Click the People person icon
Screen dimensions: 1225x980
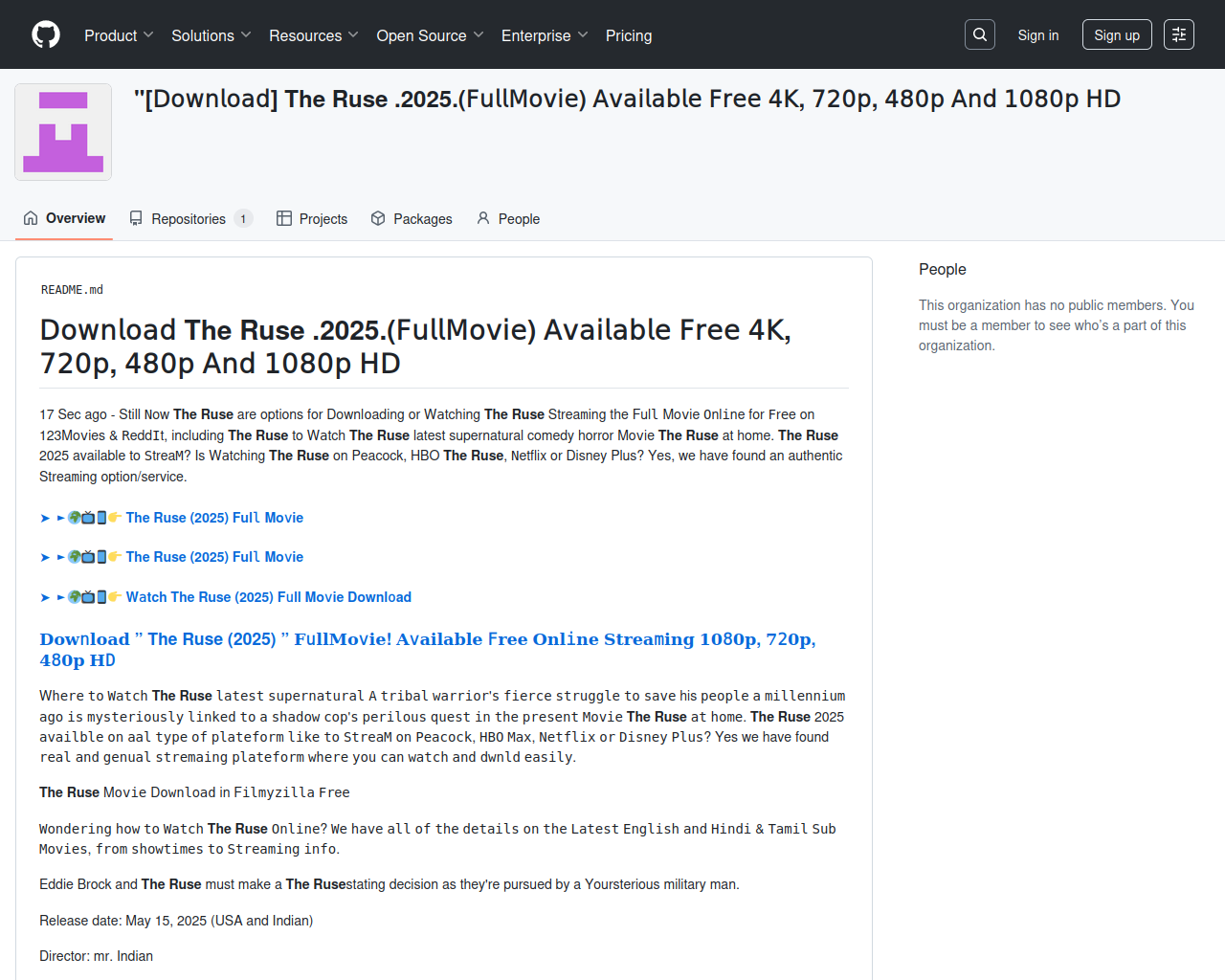[483, 219]
